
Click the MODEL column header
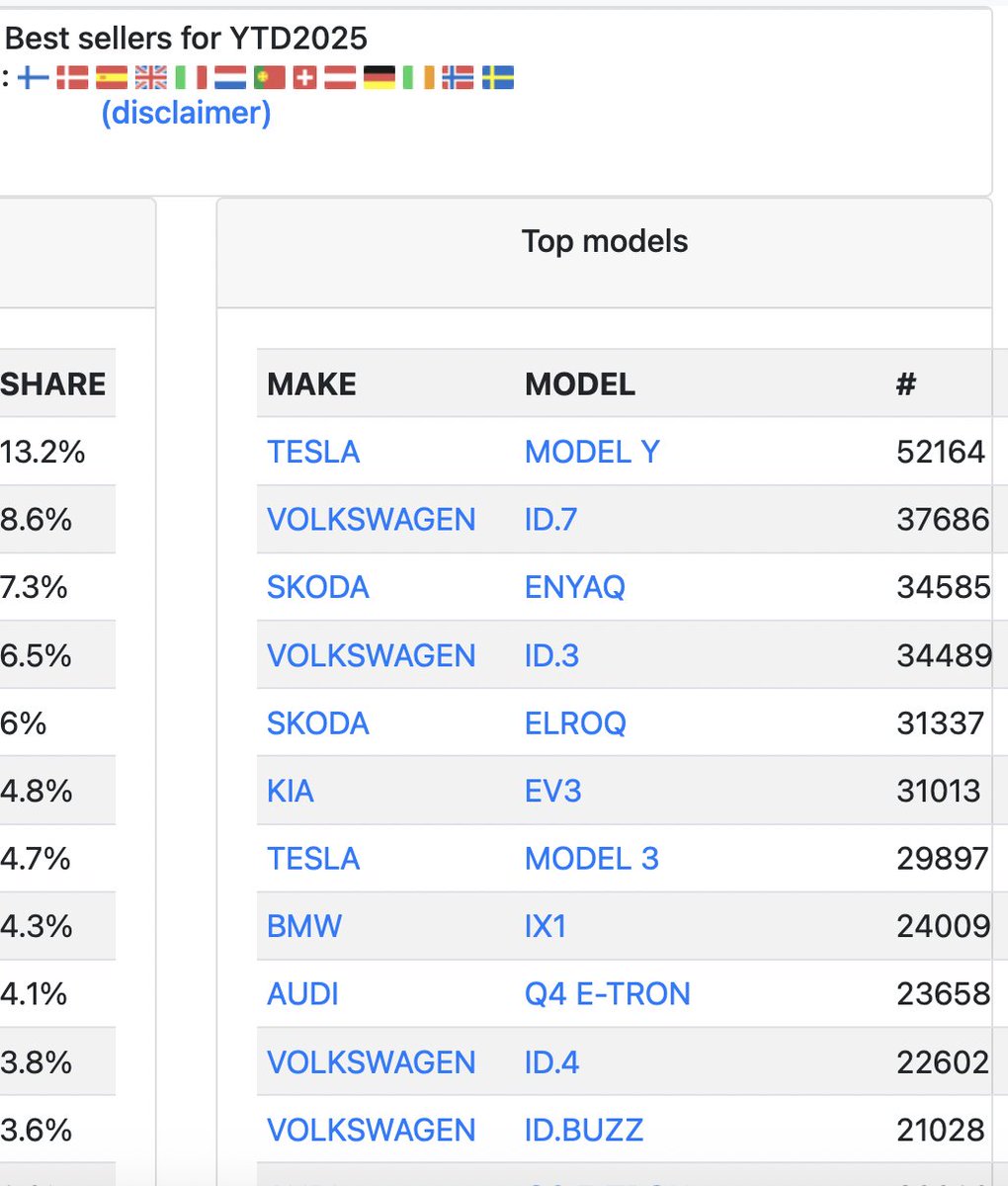point(580,383)
